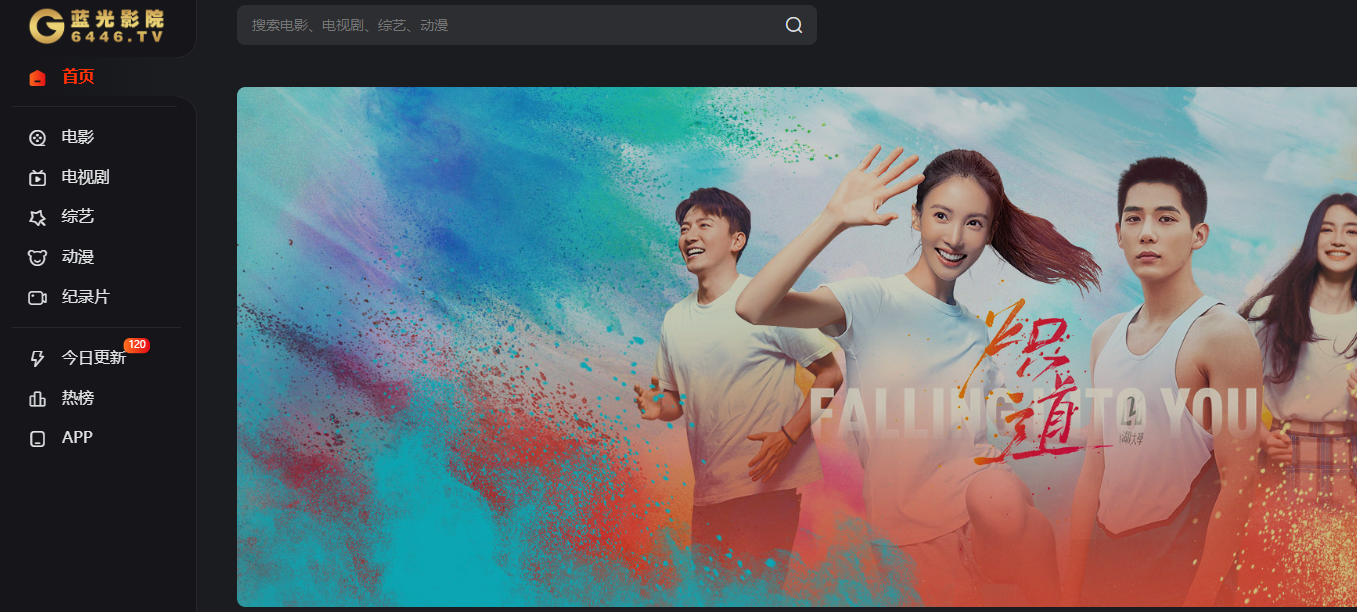Click the red home icon beside 首页

pos(38,78)
